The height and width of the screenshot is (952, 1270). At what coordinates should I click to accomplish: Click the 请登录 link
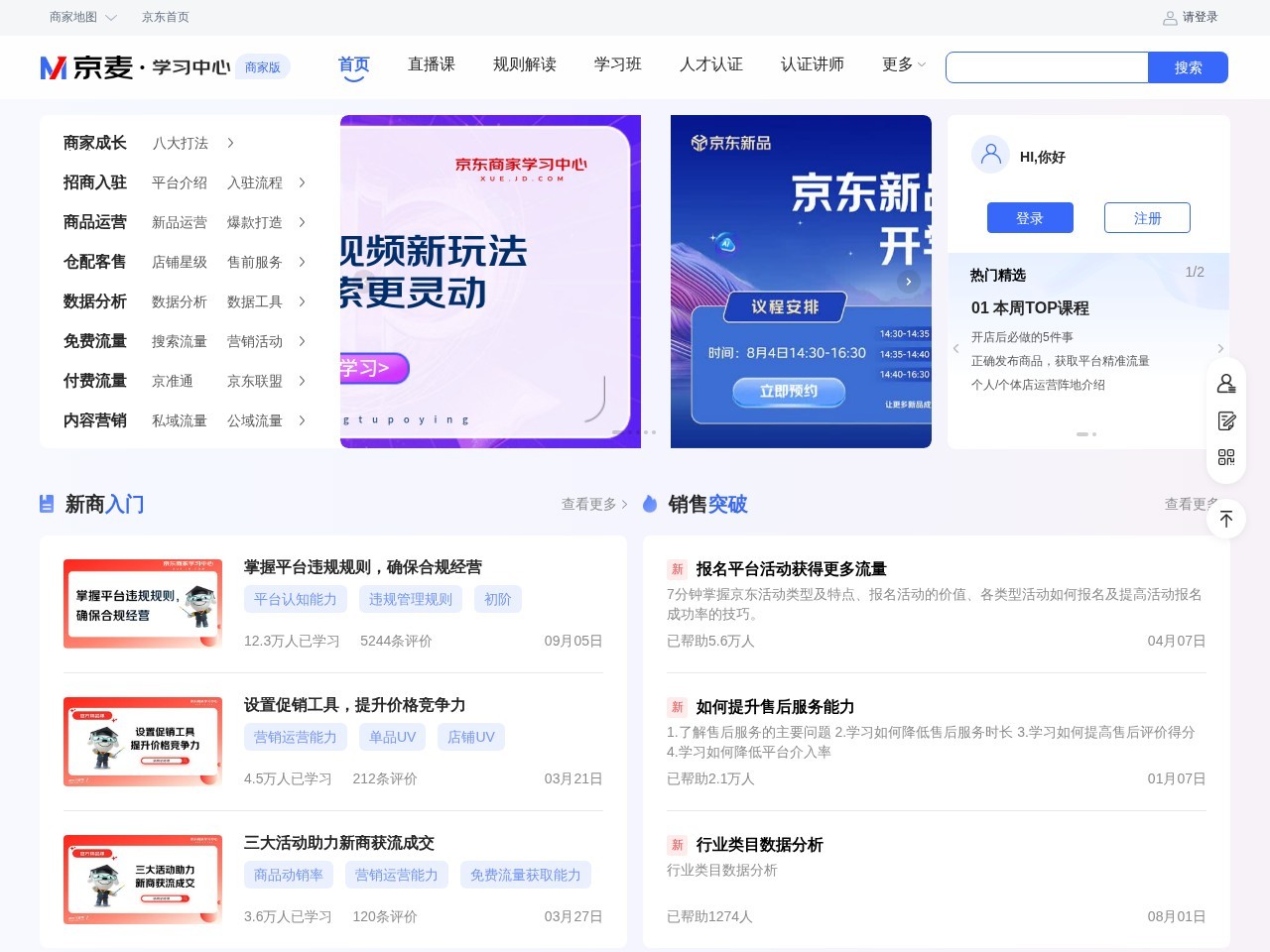(x=1200, y=18)
